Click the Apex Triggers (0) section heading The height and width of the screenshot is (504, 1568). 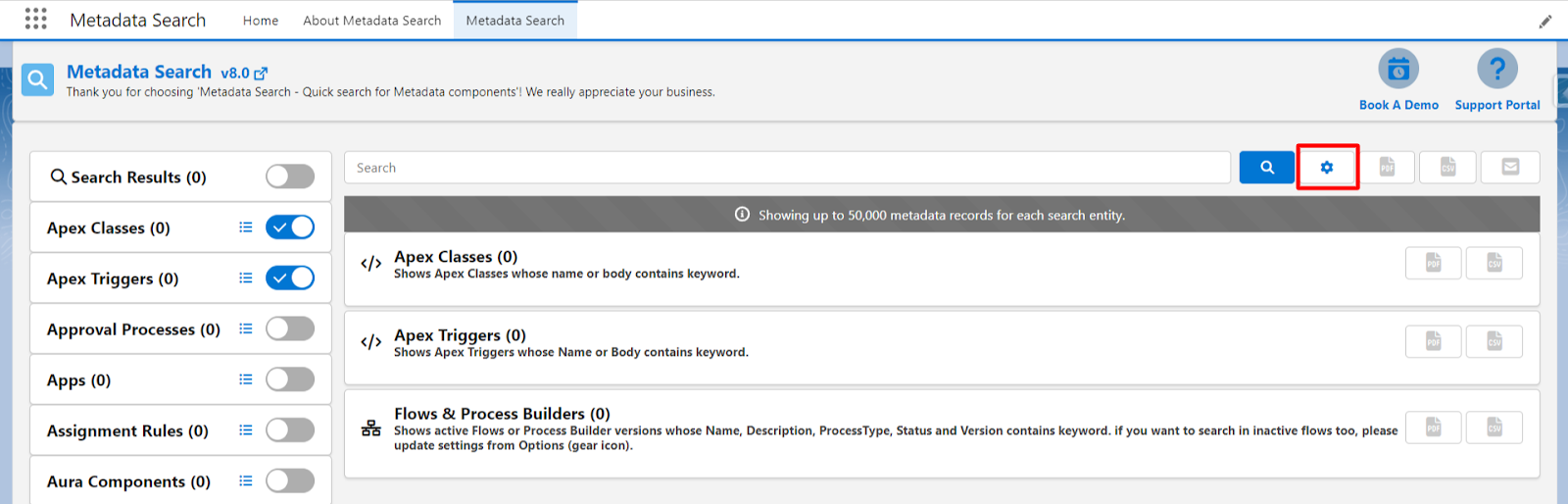[460, 335]
